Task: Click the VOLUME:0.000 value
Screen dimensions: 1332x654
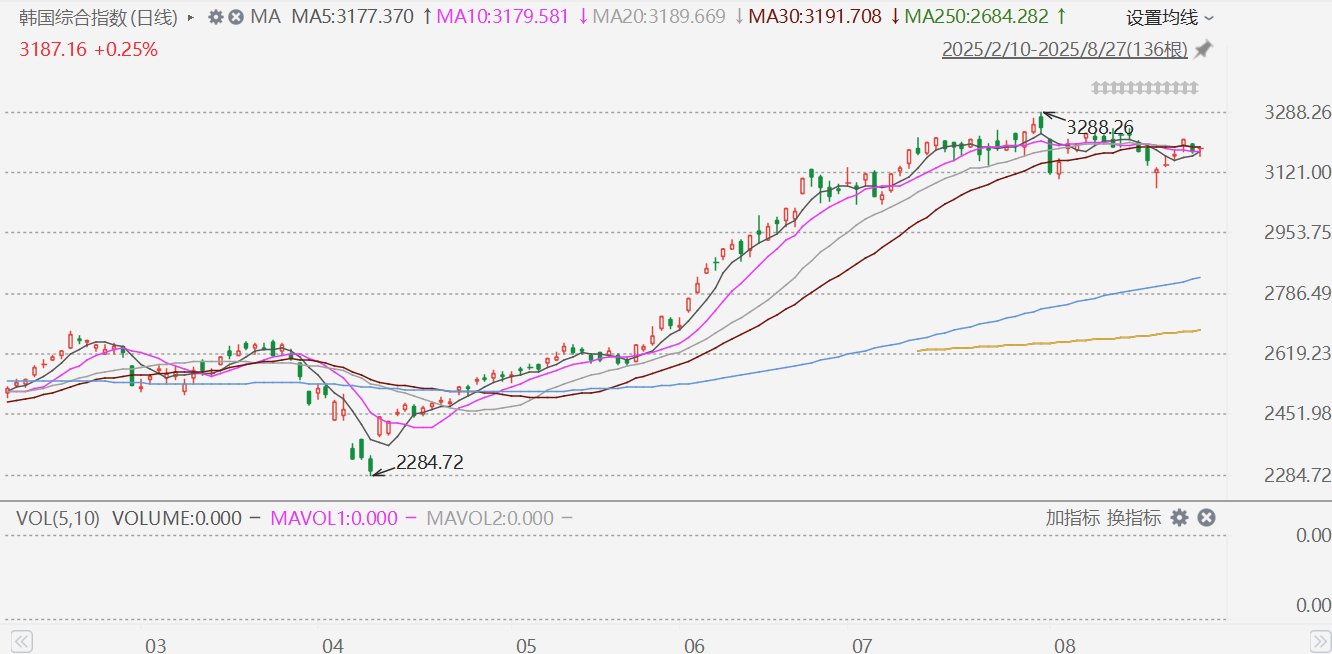Action: pyautogui.click(x=177, y=518)
